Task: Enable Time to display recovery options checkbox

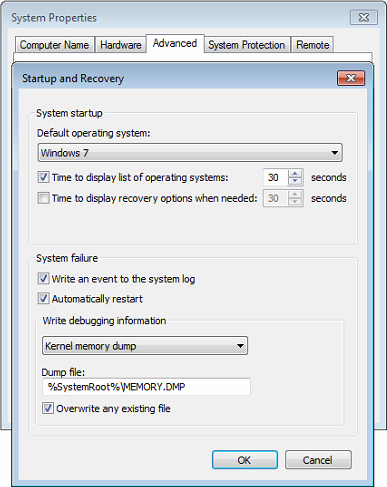Action: (x=43, y=198)
